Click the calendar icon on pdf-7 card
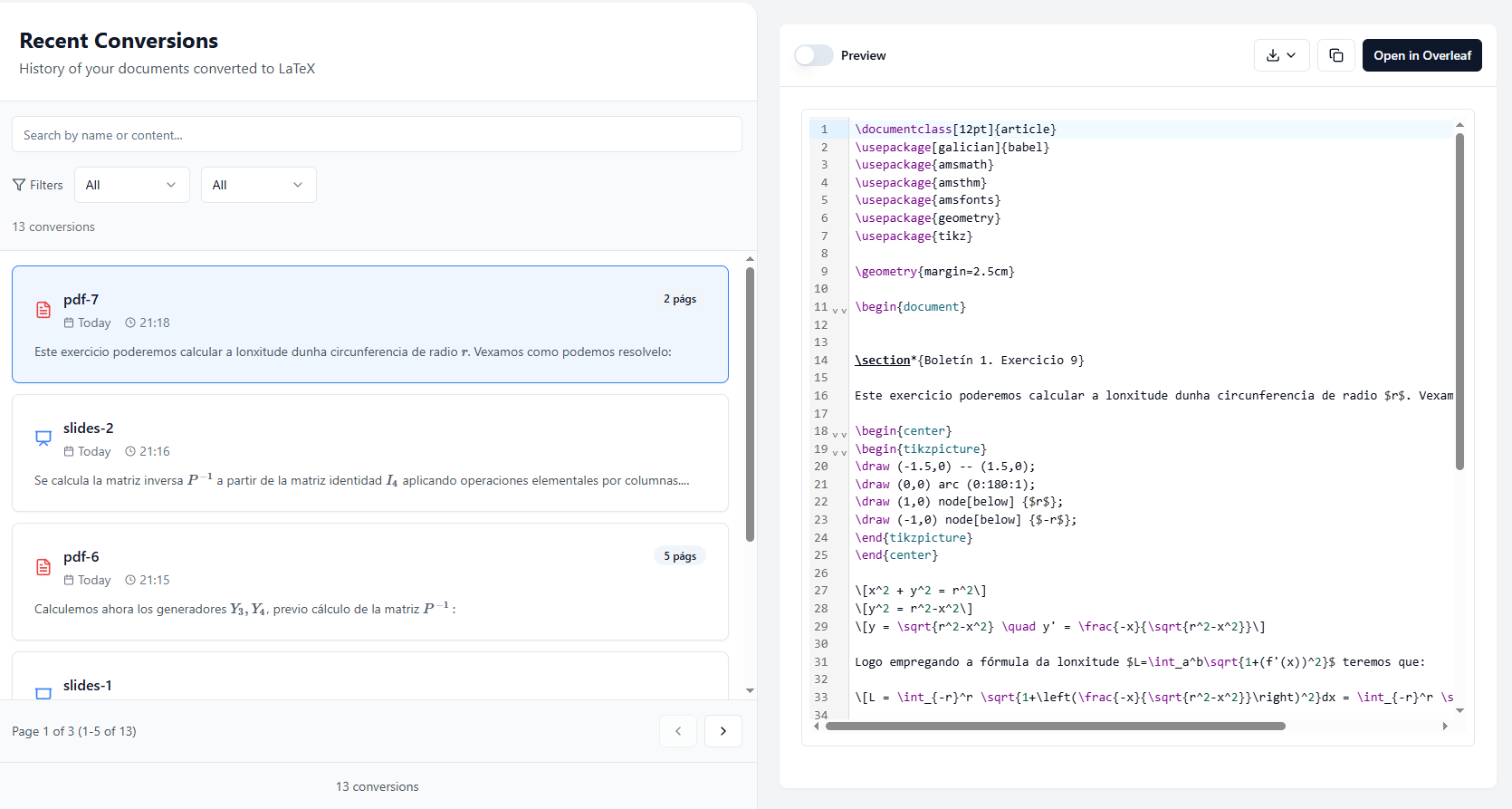The height and width of the screenshot is (809, 1512). (x=69, y=323)
